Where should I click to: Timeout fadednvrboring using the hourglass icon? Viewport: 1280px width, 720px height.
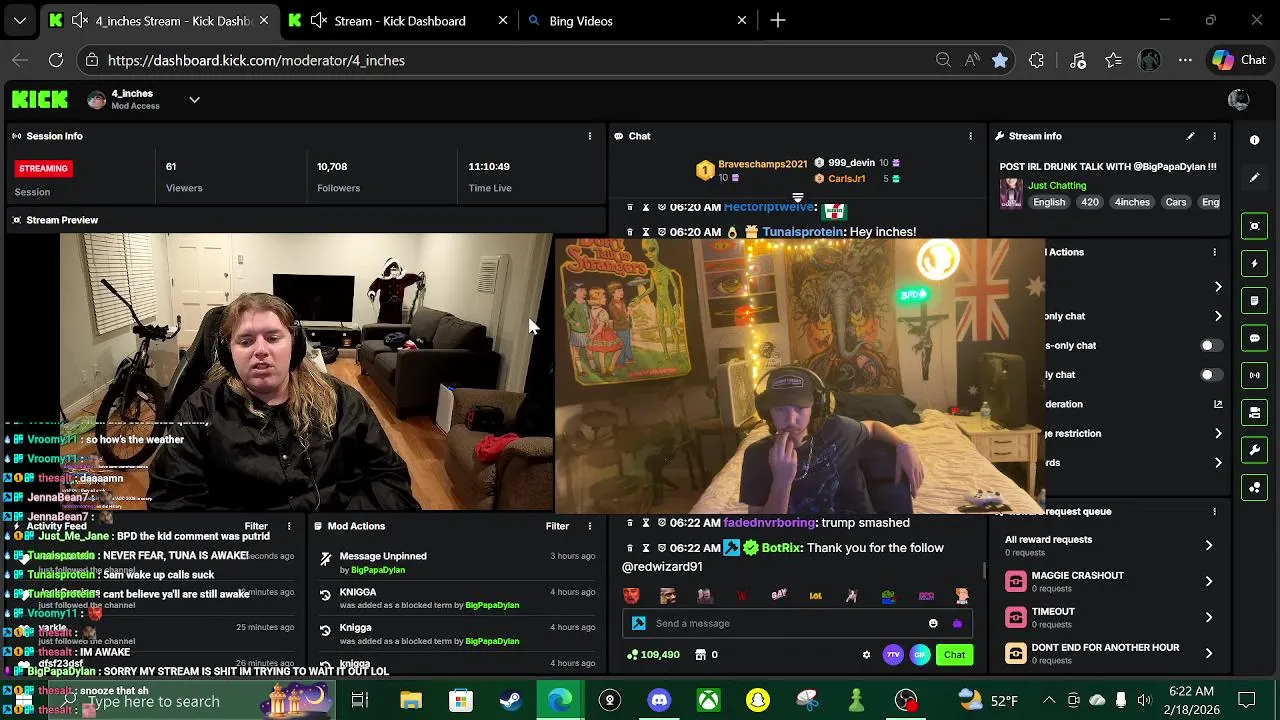tap(646, 522)
